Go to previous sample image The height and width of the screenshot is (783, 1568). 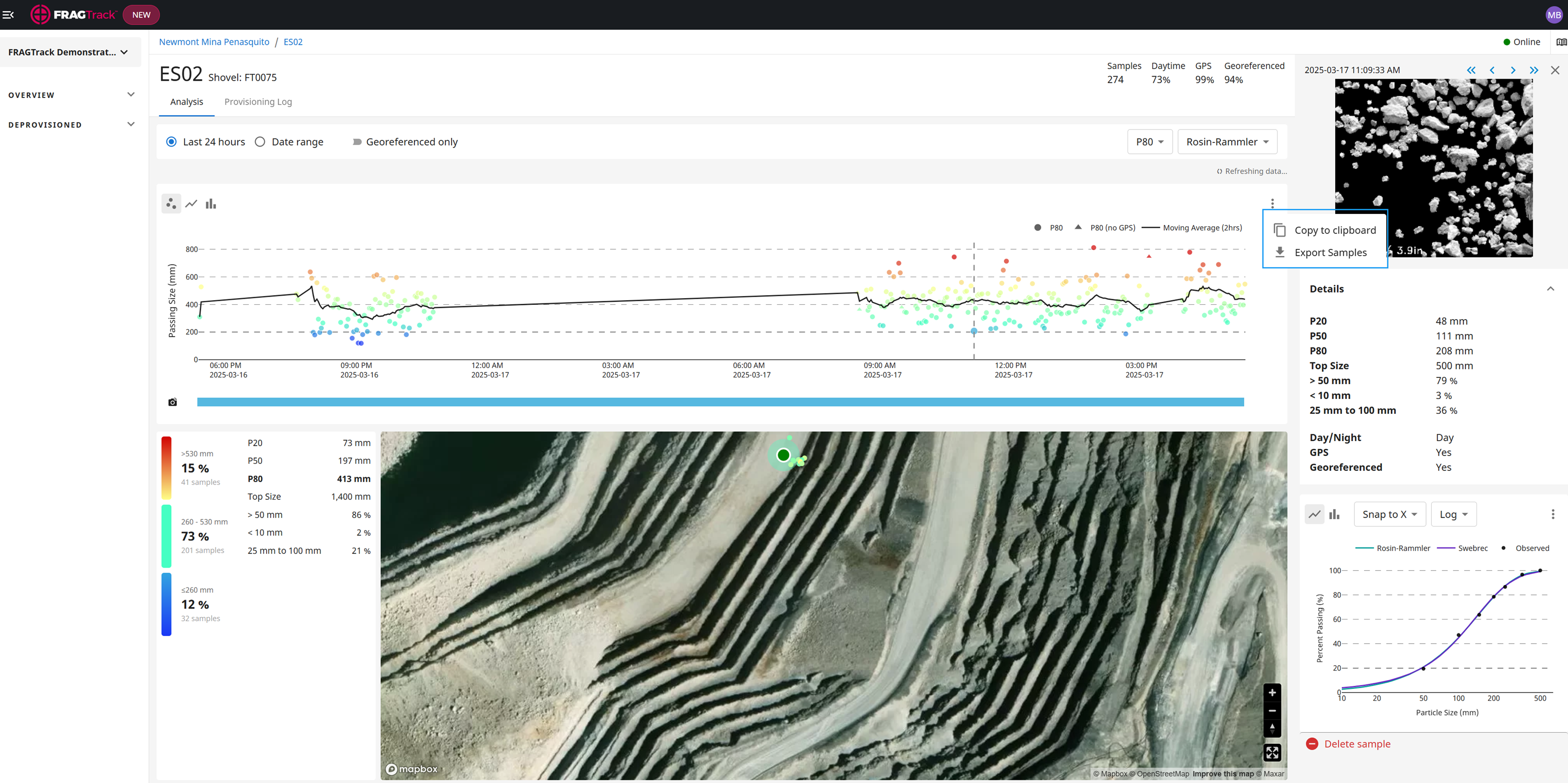pyautogui.click(x=1492, y=70)
